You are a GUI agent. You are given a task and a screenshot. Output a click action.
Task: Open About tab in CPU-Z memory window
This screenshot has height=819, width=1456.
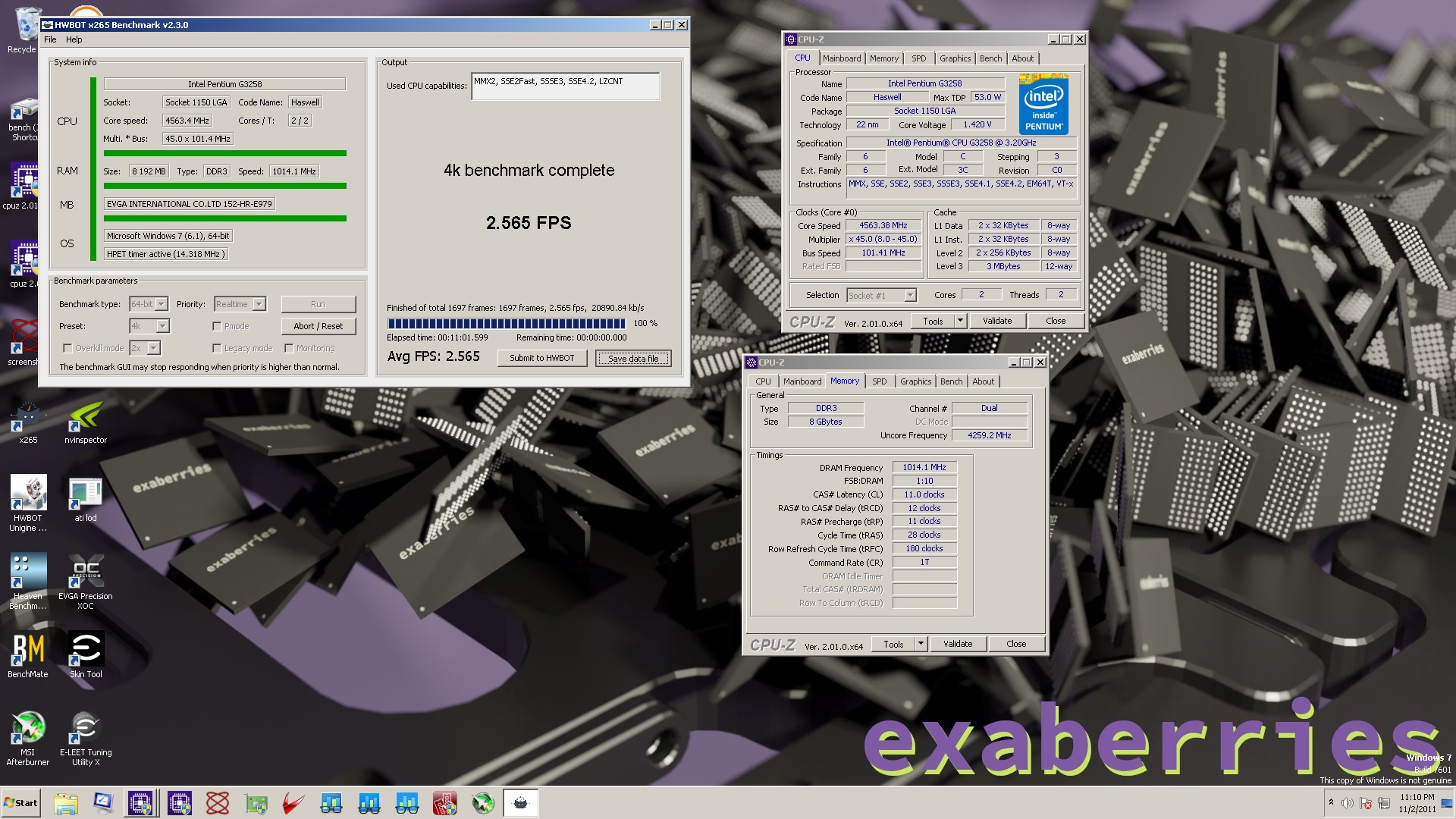click(x=983, y=381)
